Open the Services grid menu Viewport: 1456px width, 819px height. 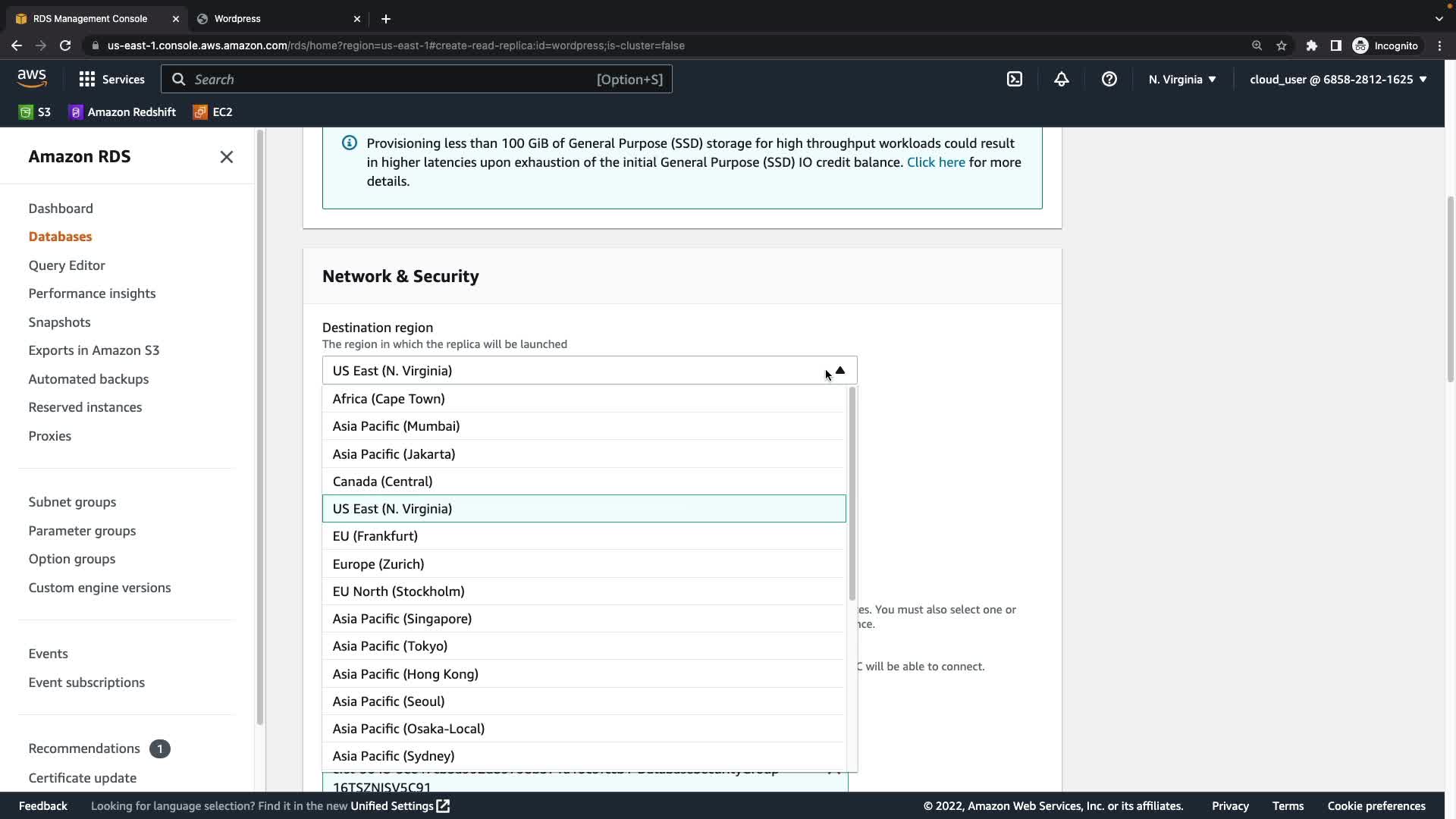[x=111, y=79]
